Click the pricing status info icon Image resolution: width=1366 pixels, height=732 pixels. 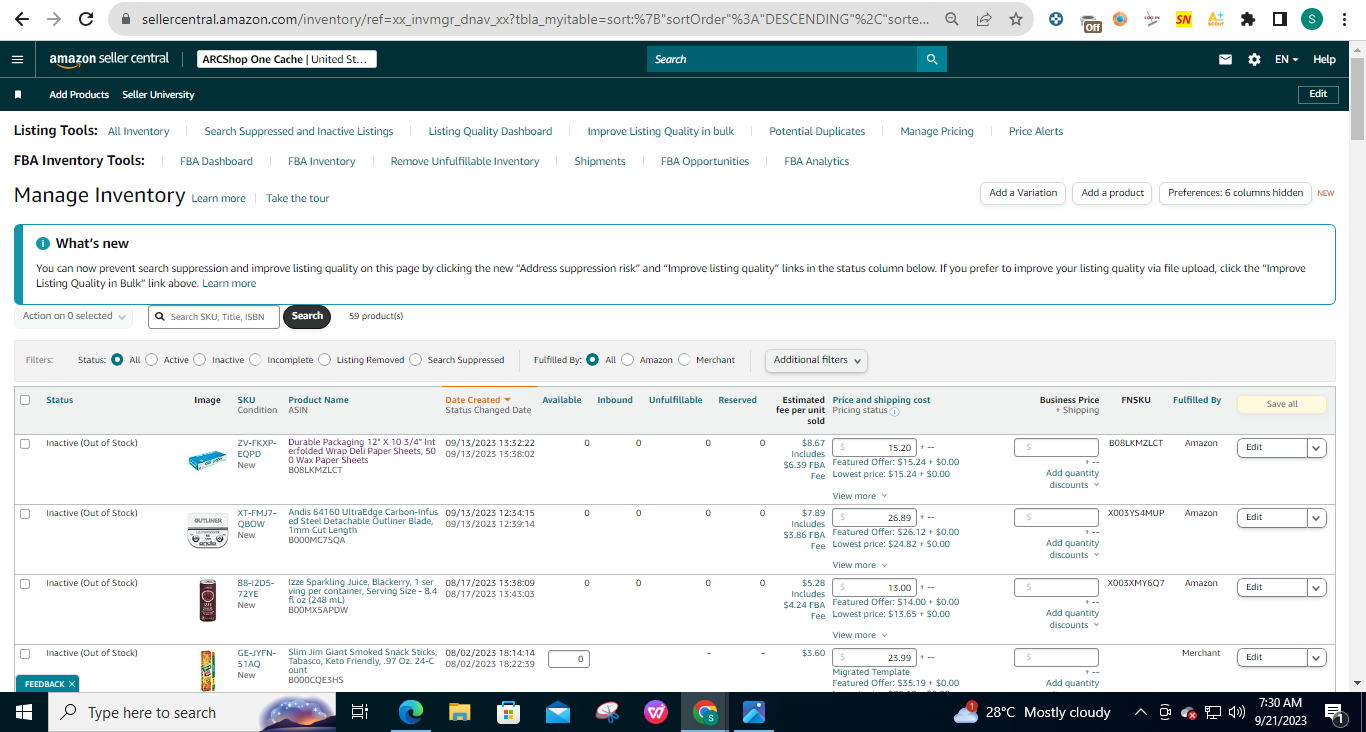[895, 411]
